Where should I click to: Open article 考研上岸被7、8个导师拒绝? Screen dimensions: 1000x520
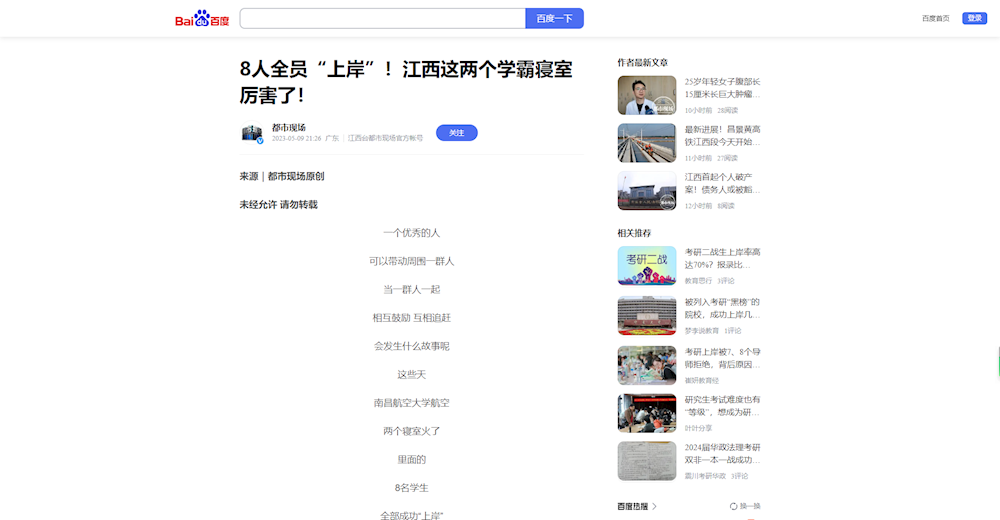pyautogui.click(x=722, y=358)
